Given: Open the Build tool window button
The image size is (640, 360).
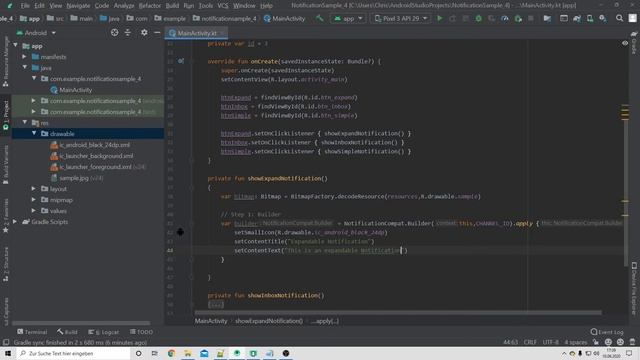Looking at the screenshot, I should (67, 332).
